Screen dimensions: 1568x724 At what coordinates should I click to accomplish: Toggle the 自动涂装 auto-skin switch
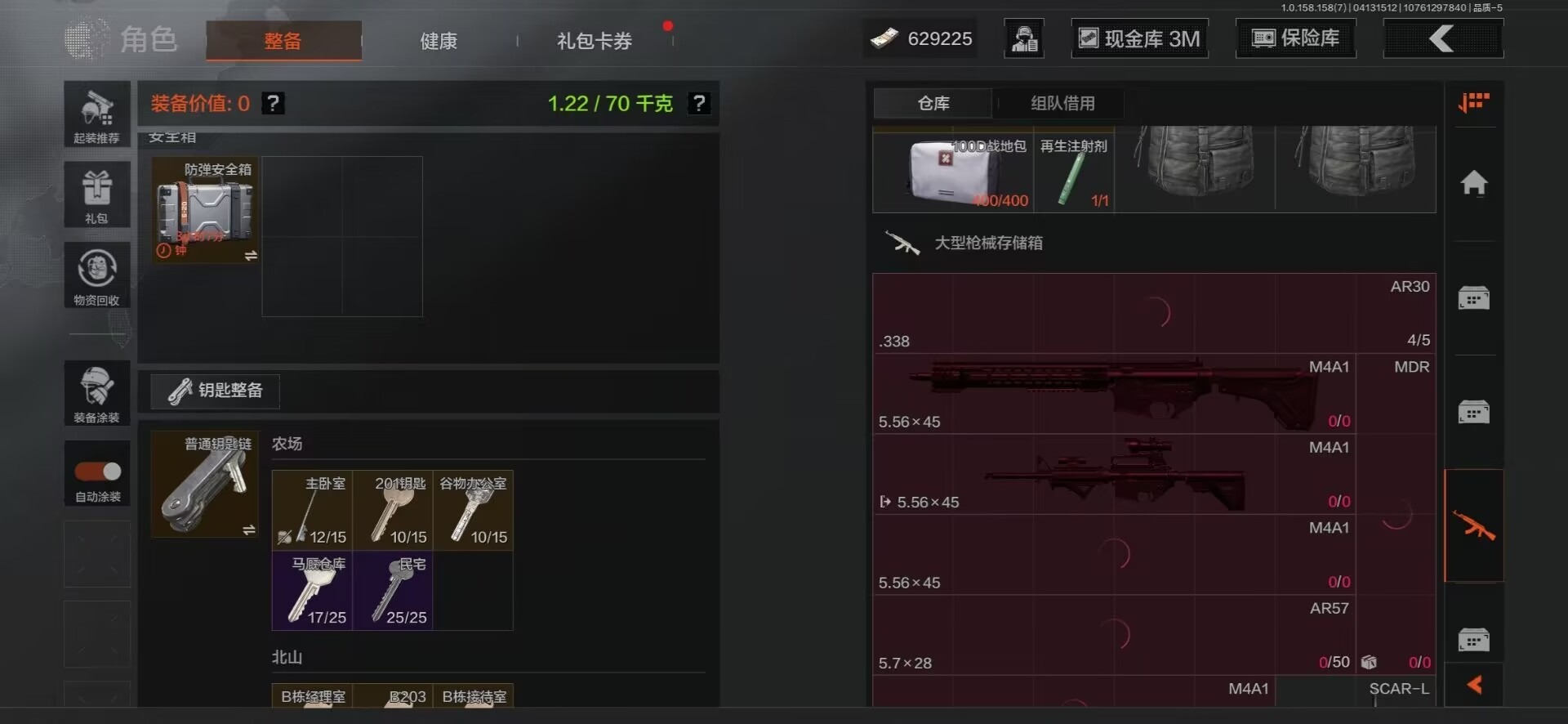click(97, 471)
